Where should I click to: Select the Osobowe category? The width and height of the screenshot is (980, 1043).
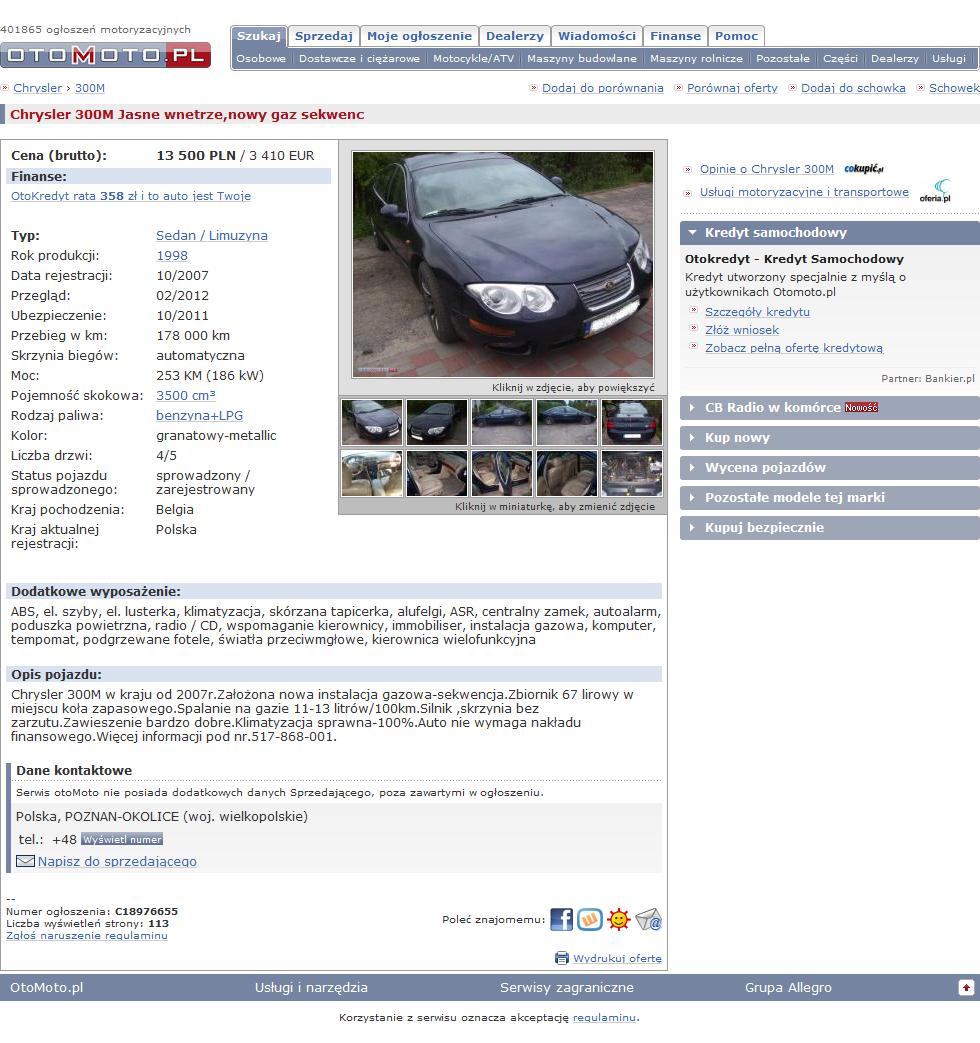pyautogui.click(x=261, y=59)
